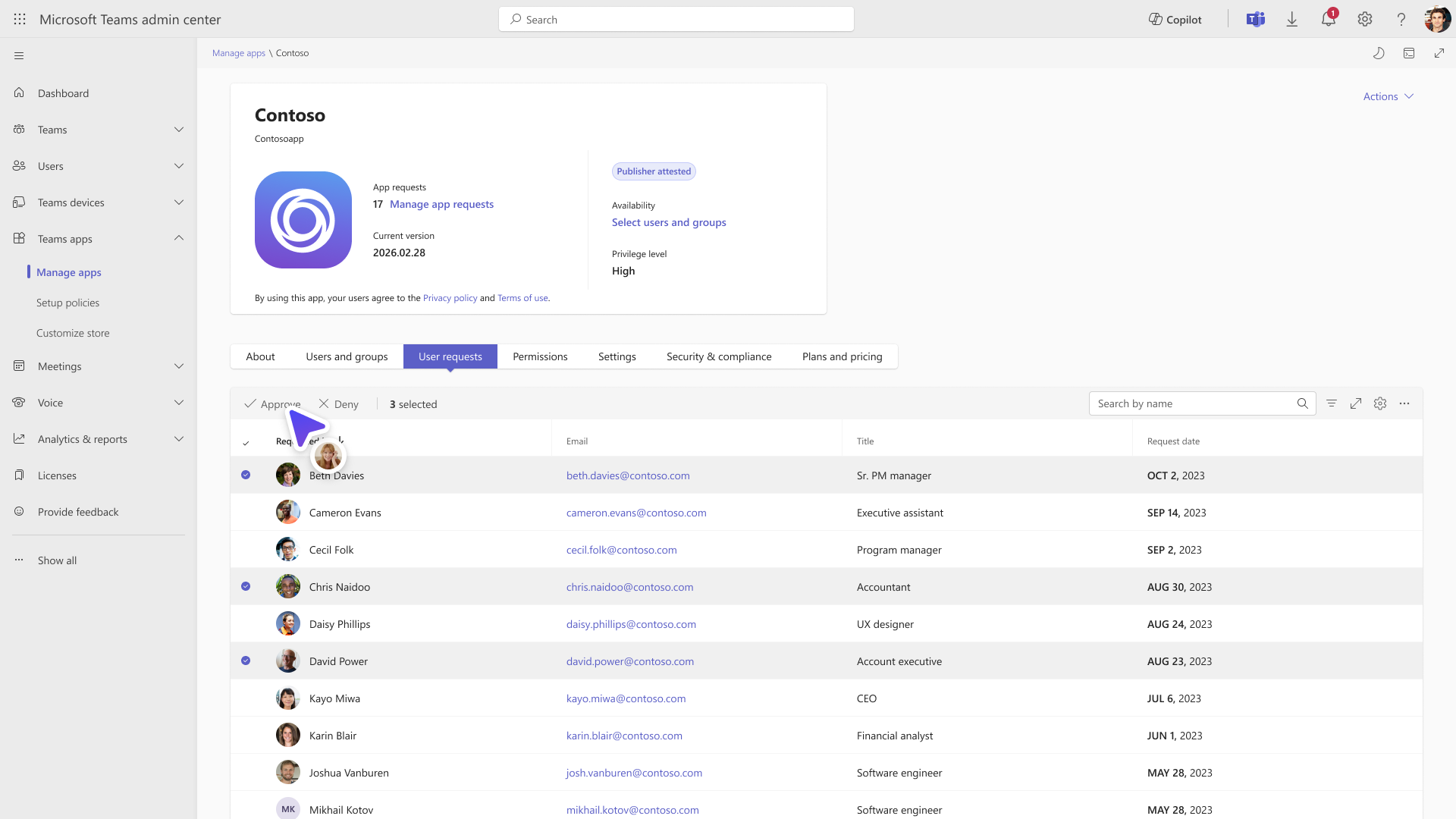Deselect the Chris Naidoo row checkbox
The height and width of the screenshot is (819, 1456).
click(246, 586)
